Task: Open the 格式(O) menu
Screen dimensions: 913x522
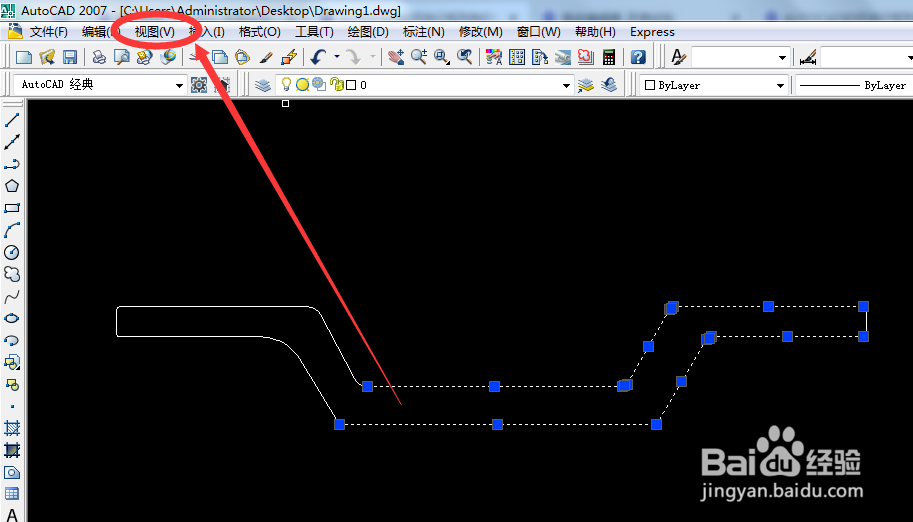Action: [x=260, y=31]
